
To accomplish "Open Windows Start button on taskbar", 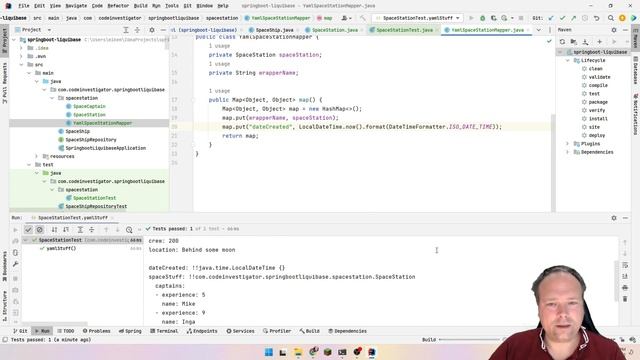I will point(269,352).
